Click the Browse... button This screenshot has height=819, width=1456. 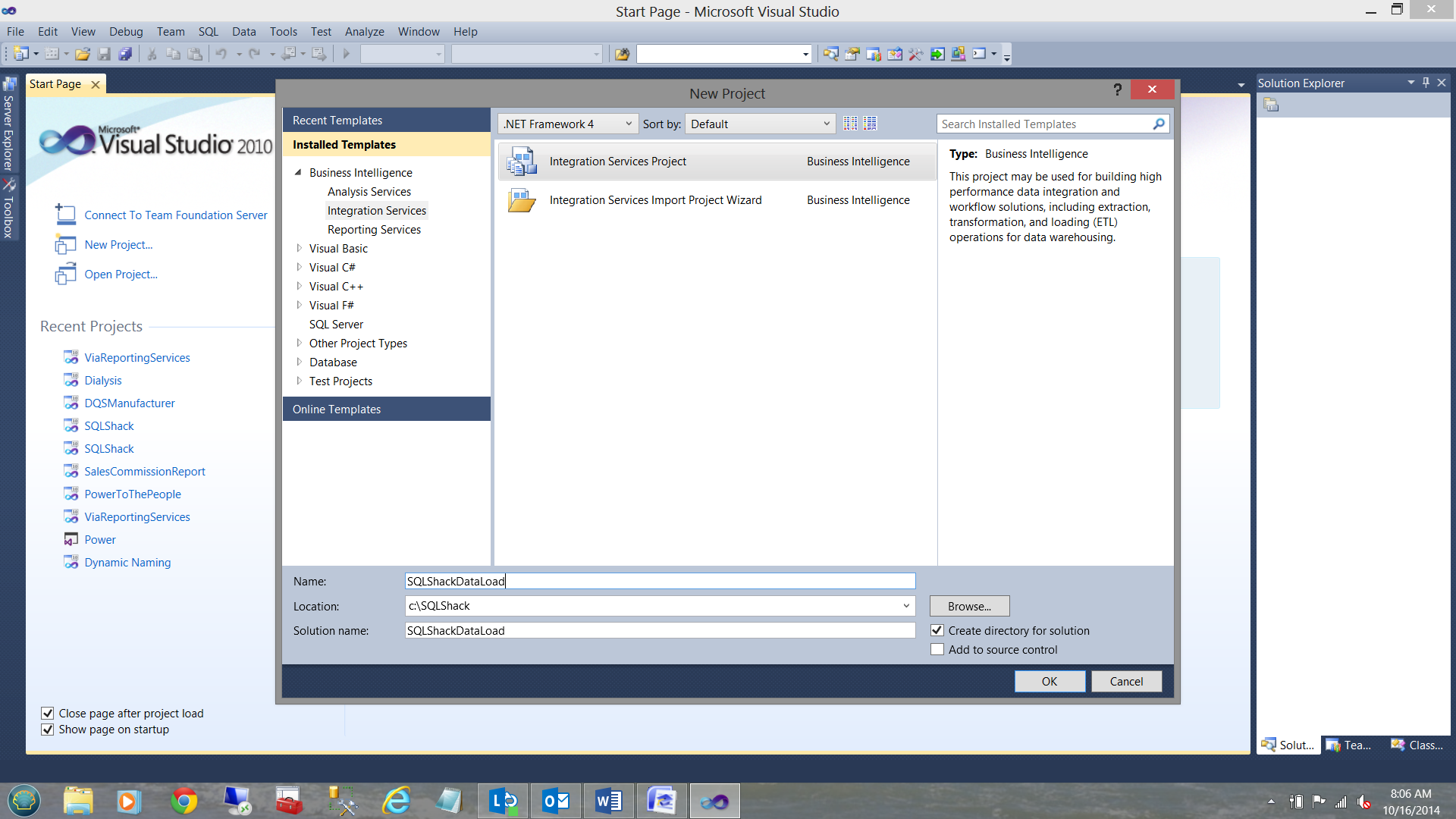point(968,607)
